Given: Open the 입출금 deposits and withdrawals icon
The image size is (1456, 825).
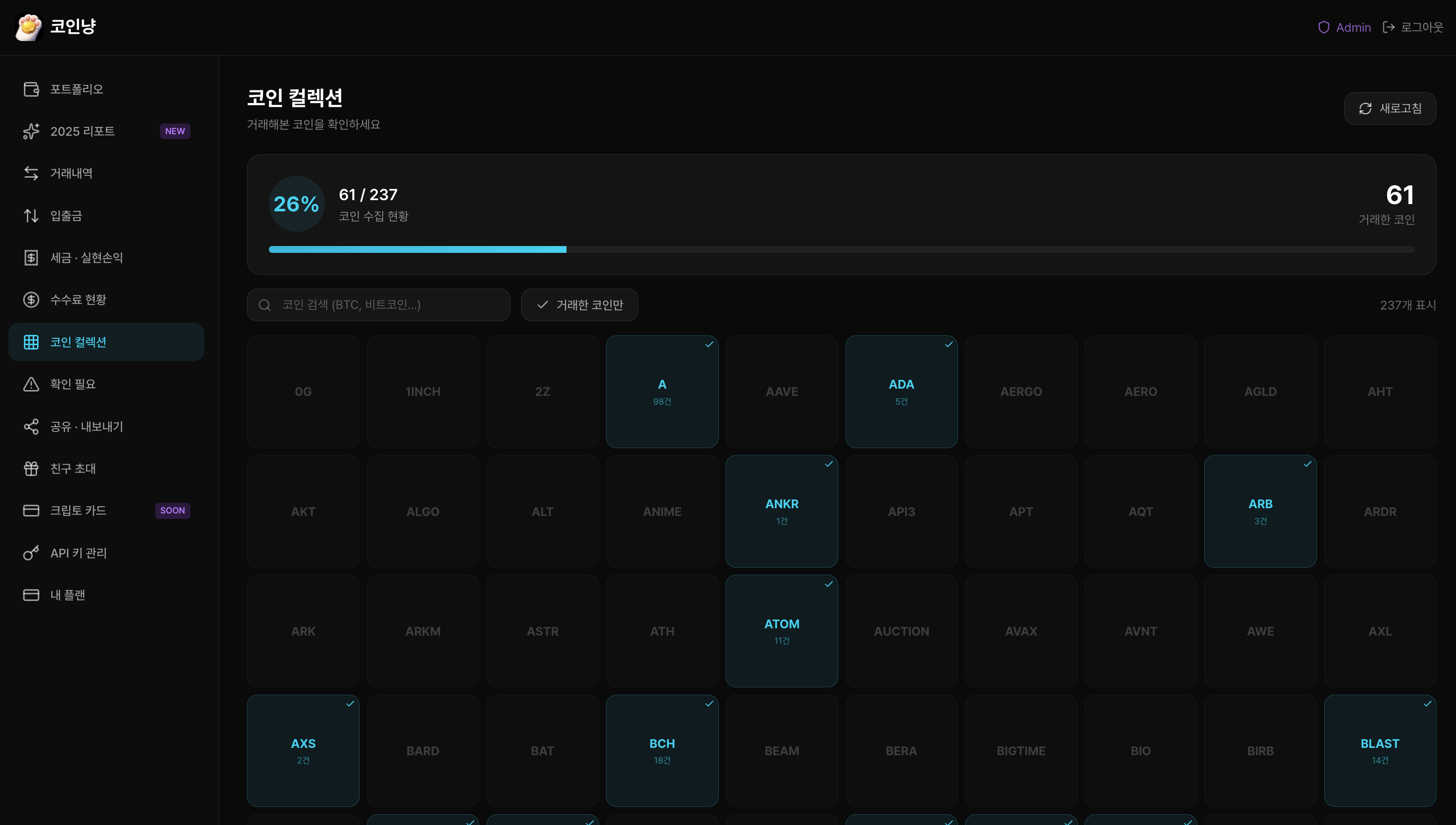Looking at the screenshot, I should (x=31, y=215).
